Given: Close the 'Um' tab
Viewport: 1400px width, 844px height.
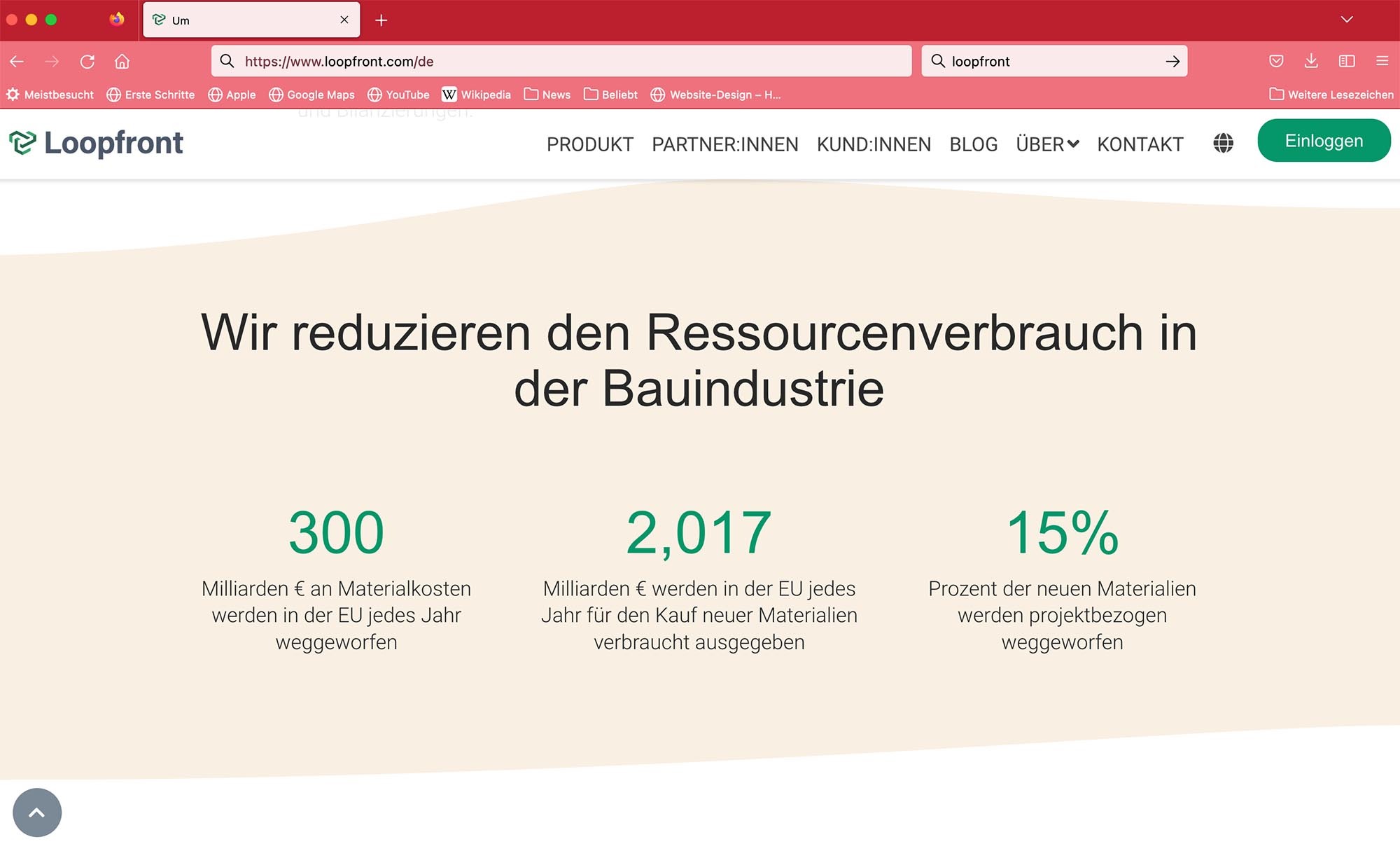Looking at the screenshot, I should point(344,20).
